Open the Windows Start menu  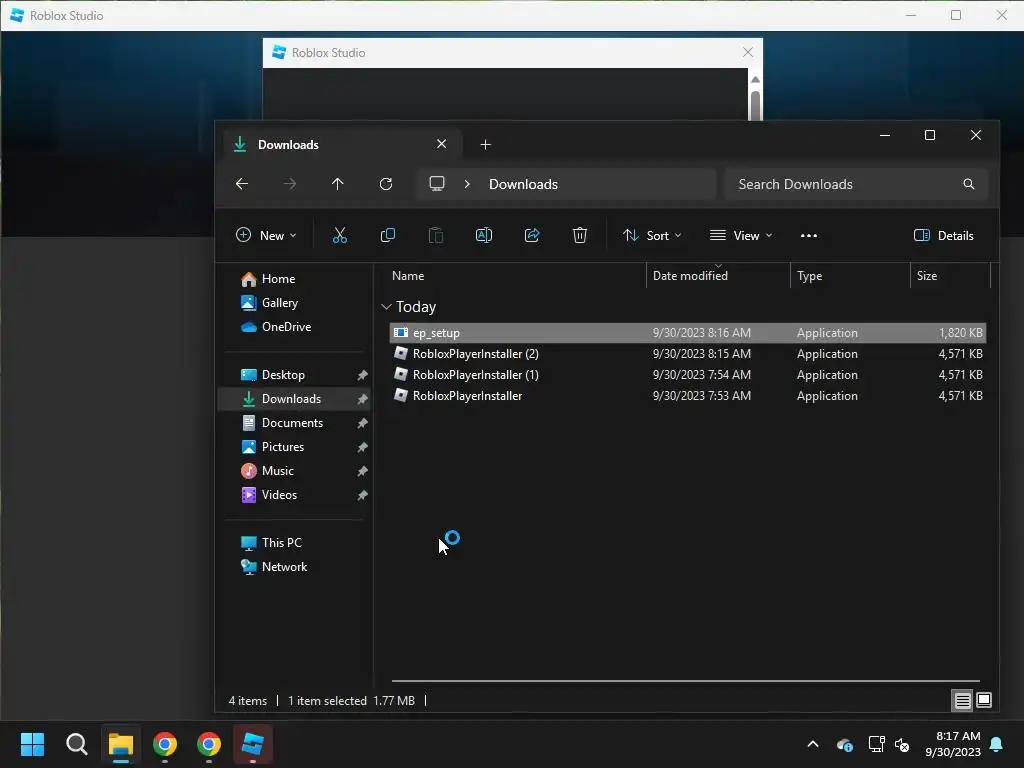[33, 744]
